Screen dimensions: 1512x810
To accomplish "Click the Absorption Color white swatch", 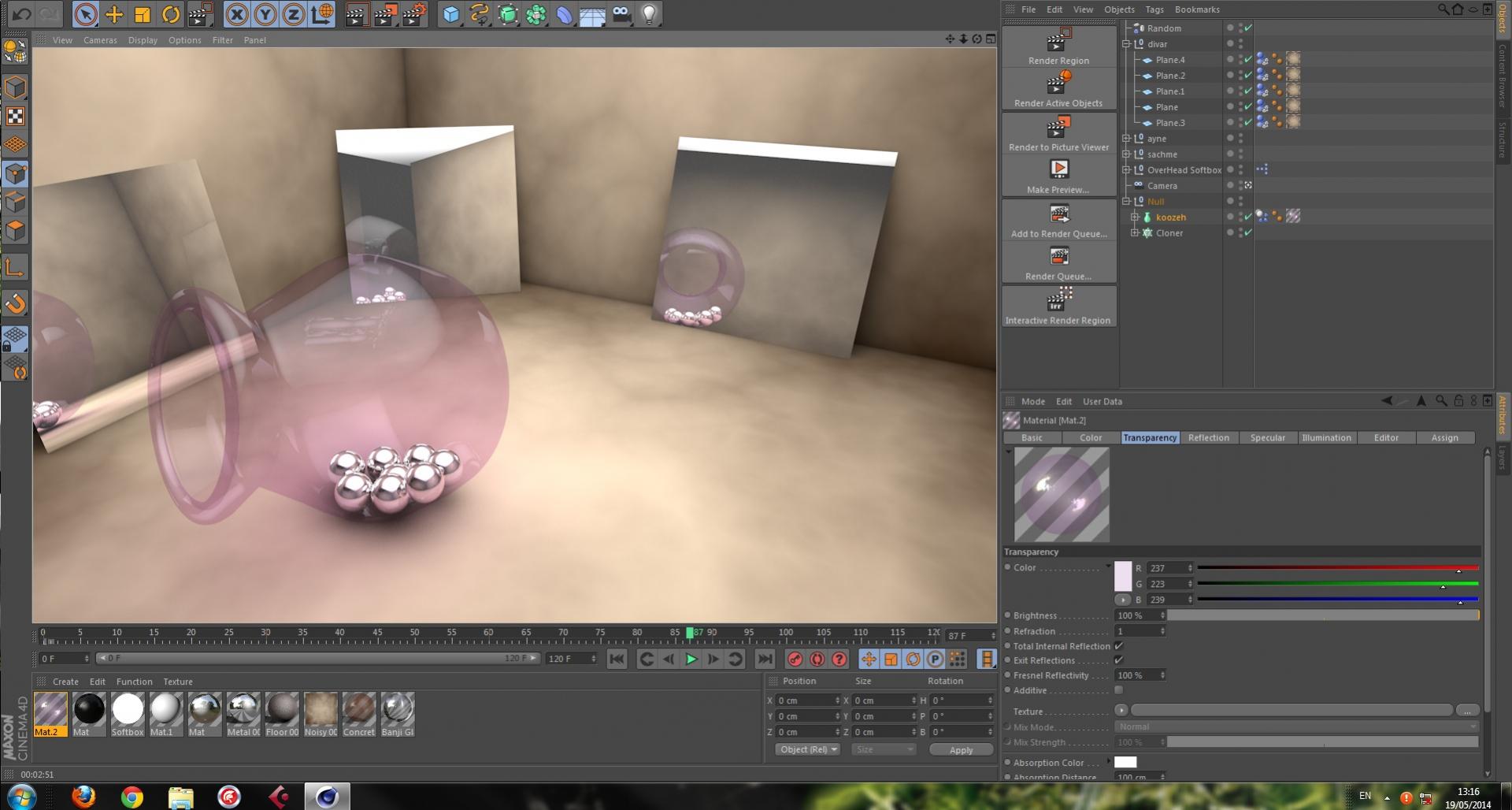I will pos(1125,762).
